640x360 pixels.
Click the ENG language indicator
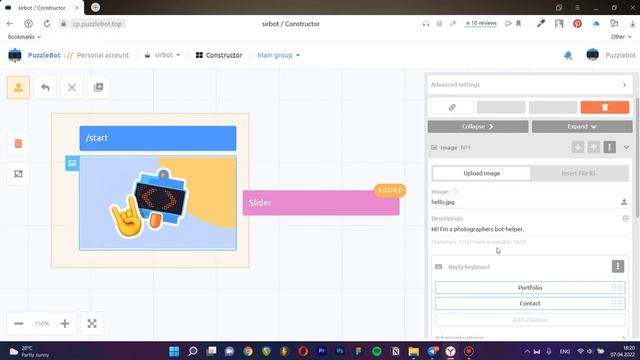[x=565, y=351]
